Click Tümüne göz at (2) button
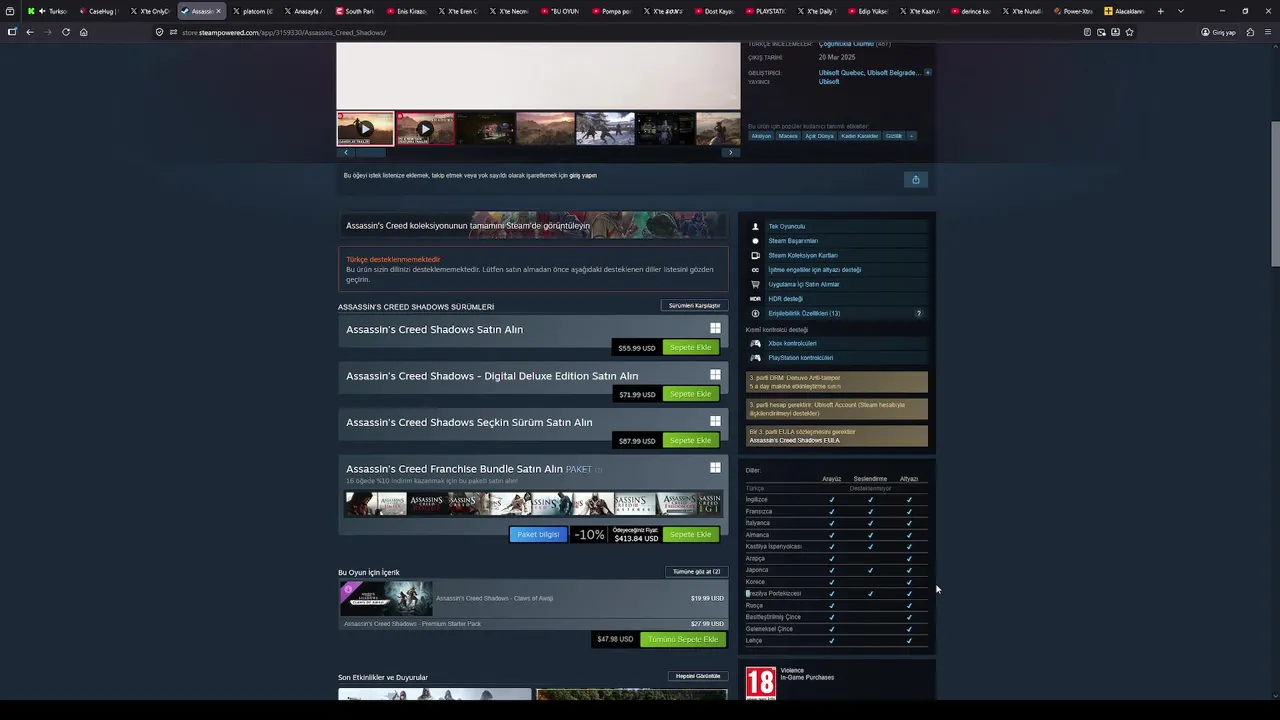This screenshot has width=1280, height=720. click(696, 572)
